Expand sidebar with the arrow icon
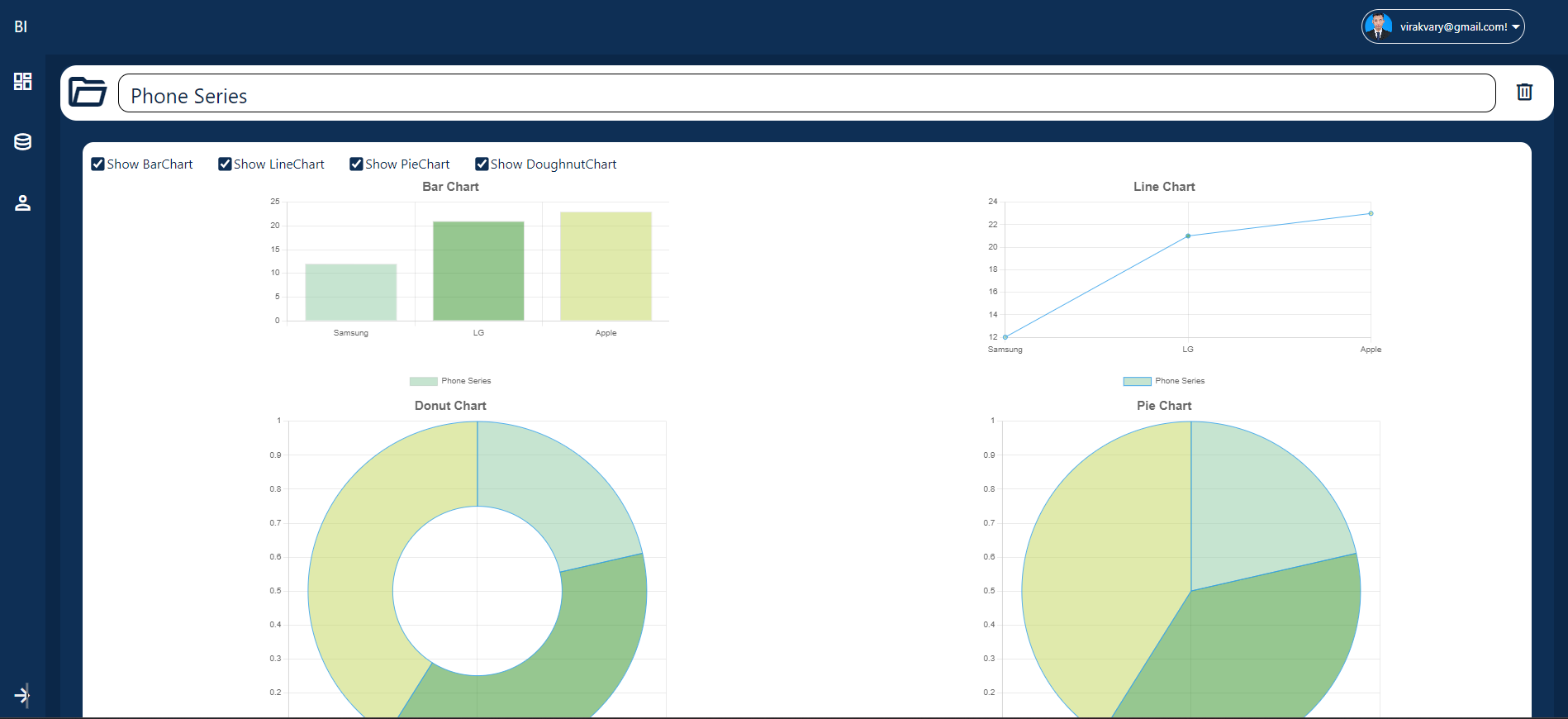 click(x=22, y=695)
